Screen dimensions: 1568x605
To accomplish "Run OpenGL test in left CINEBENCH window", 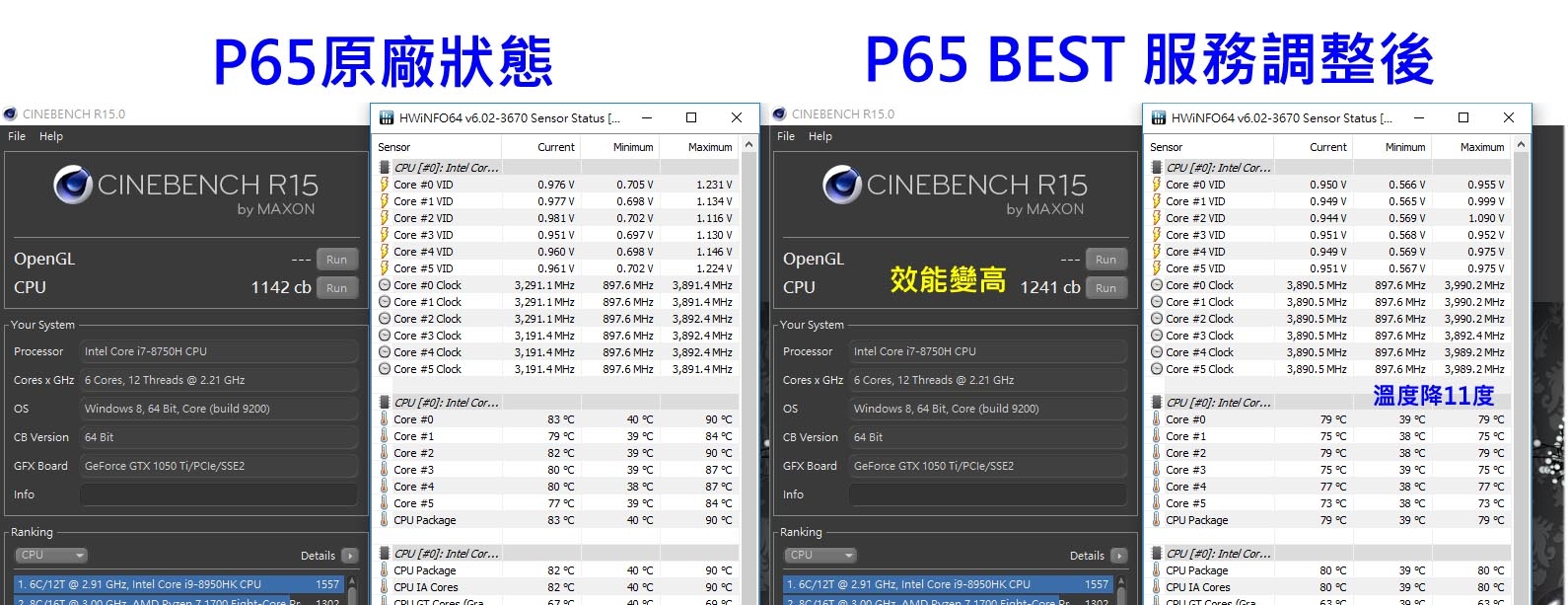I will [x=337, y=260].
